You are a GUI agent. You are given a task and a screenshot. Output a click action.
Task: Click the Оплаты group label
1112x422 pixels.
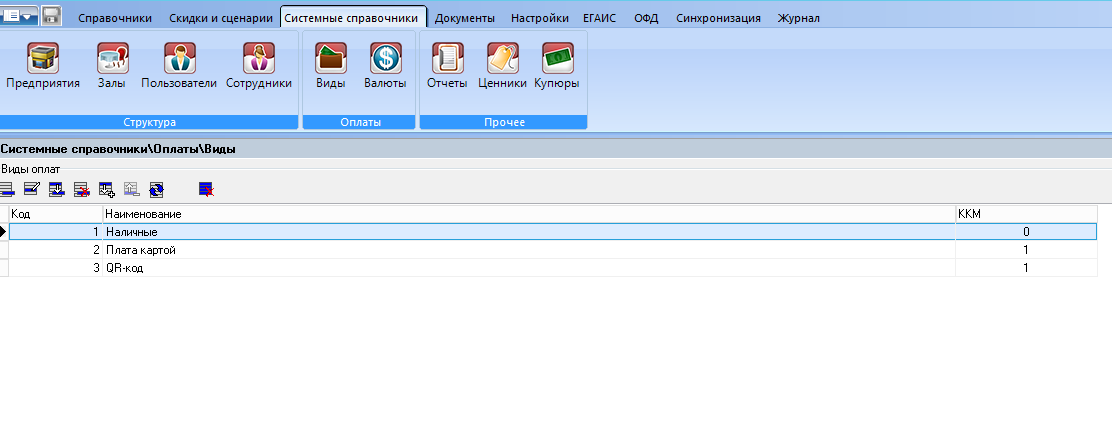(360, 123)
